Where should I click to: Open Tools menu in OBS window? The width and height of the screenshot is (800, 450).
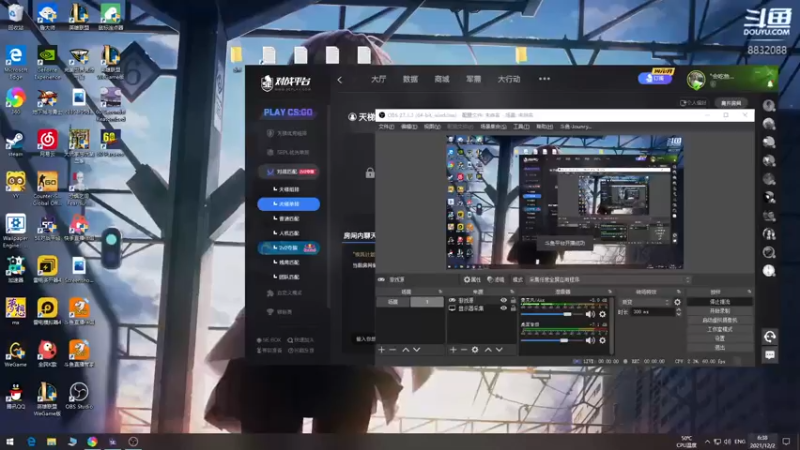pos(521,127)
